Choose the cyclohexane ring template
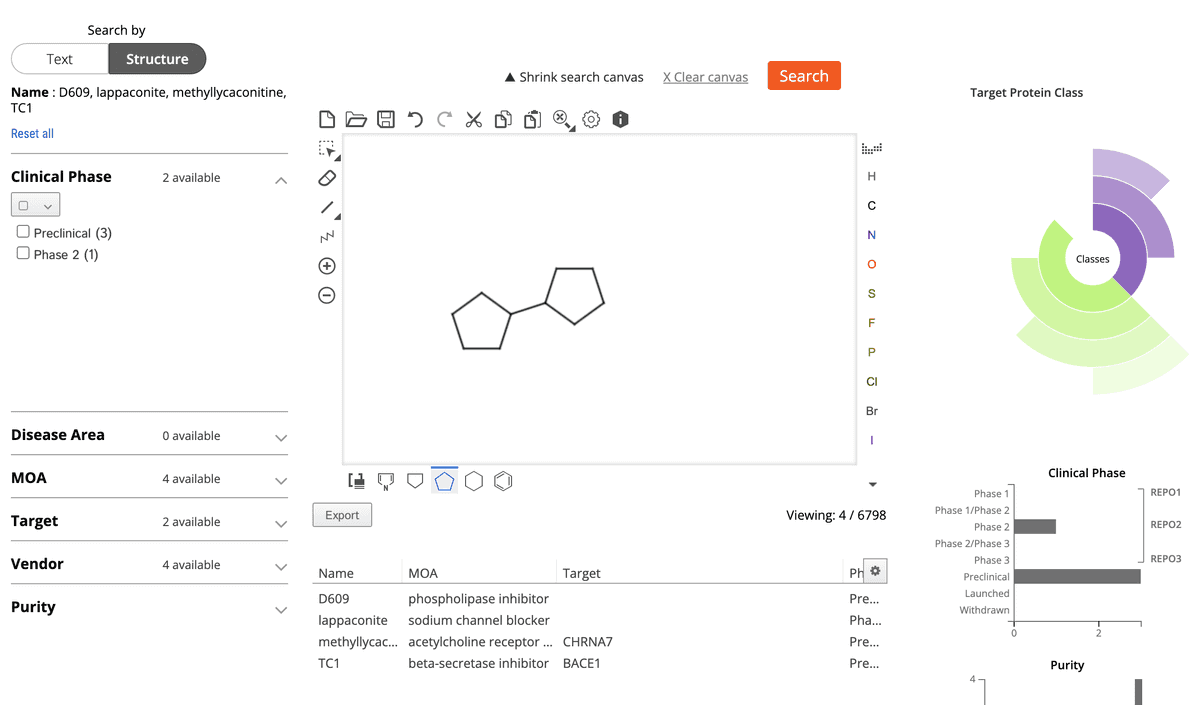This screenshot has height=705, width=1200. (x=474, y=481)
